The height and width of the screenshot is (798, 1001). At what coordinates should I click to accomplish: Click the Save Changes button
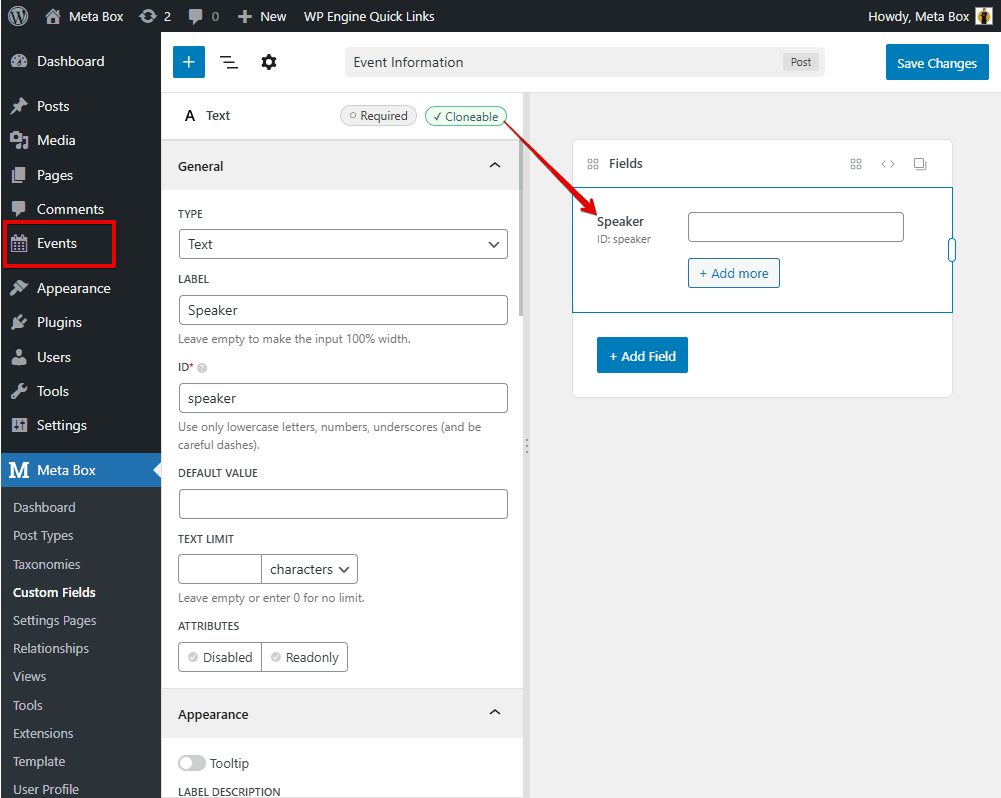[x=936, y=63]
